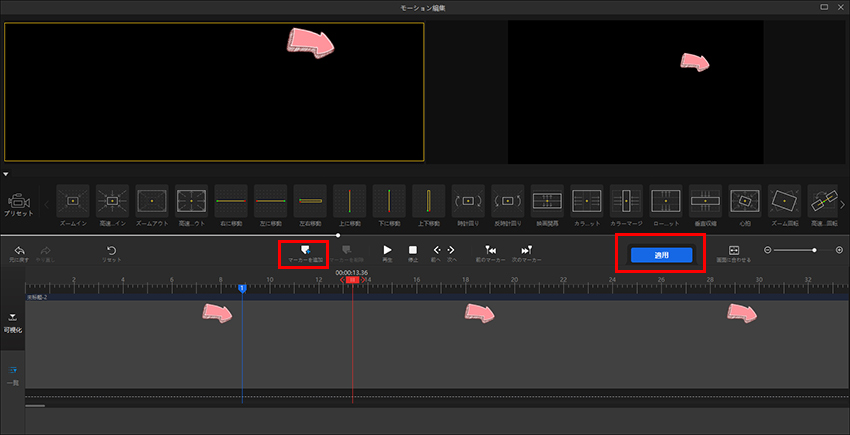Click the blue 適用 (apply) button
The height and width of the screenshot is (435, 850).
tap(661, 255)
